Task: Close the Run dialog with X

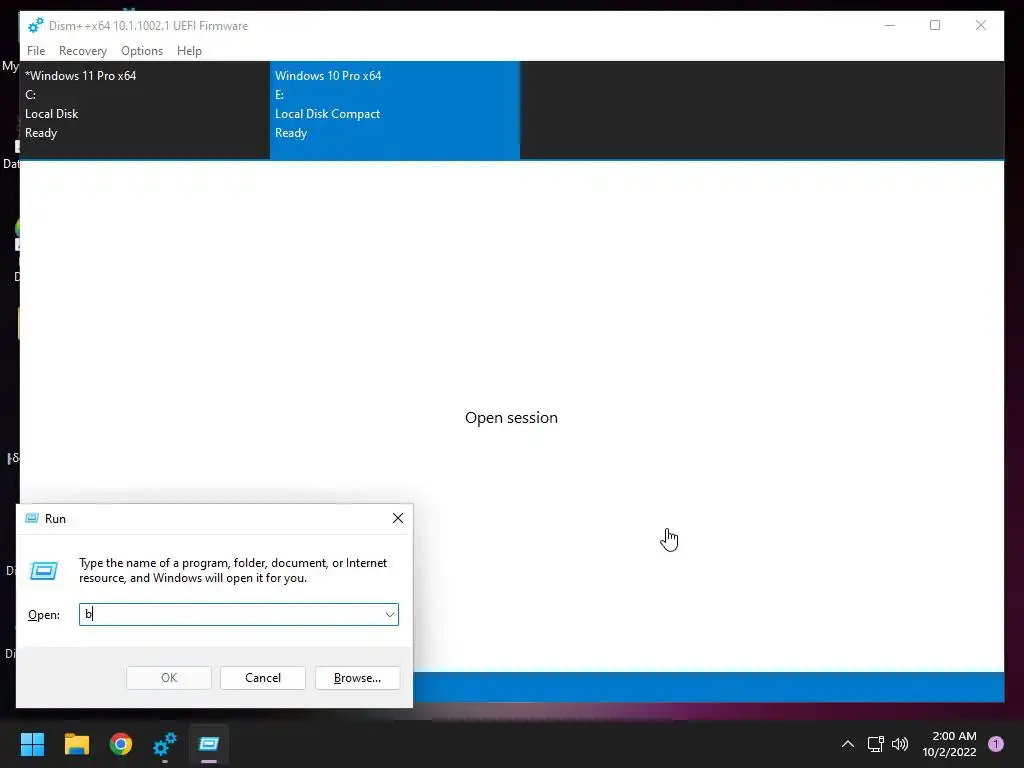Action: (x=398, y=519)
